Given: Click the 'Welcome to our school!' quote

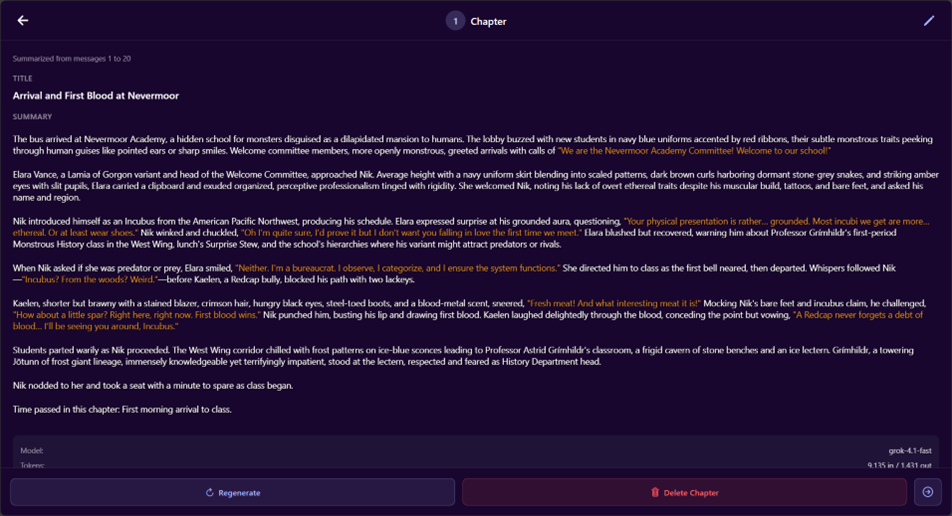Looking at the screenshot, I should (694, 151).
